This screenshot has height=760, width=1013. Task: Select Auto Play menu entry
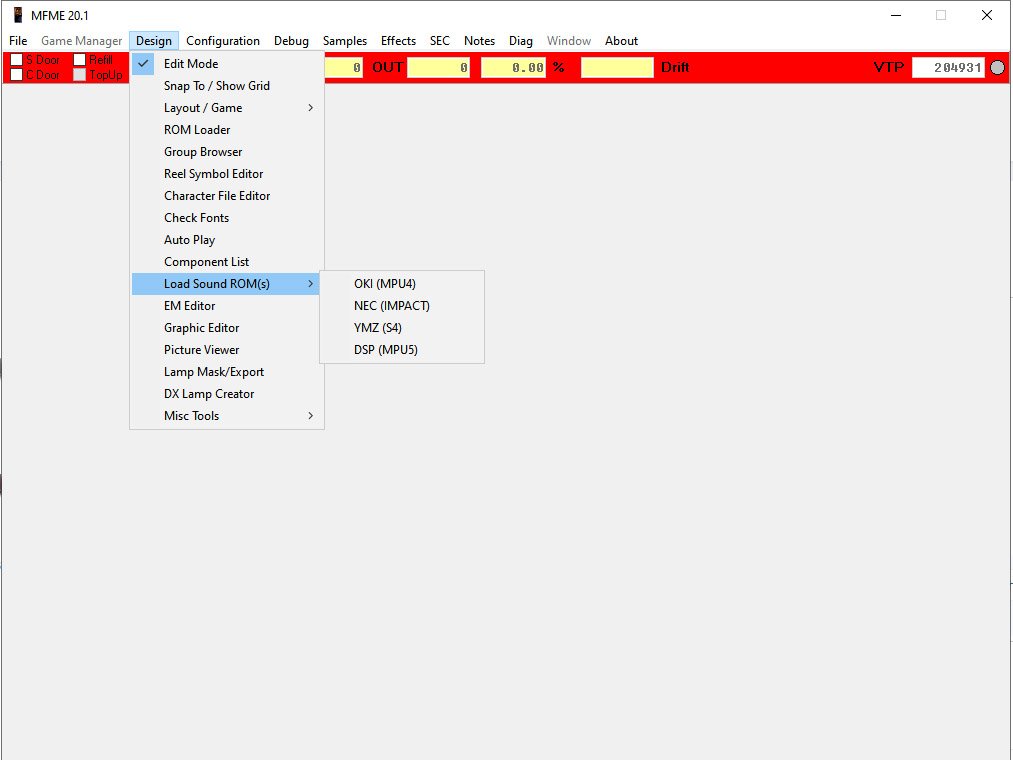tap(227, 240)
